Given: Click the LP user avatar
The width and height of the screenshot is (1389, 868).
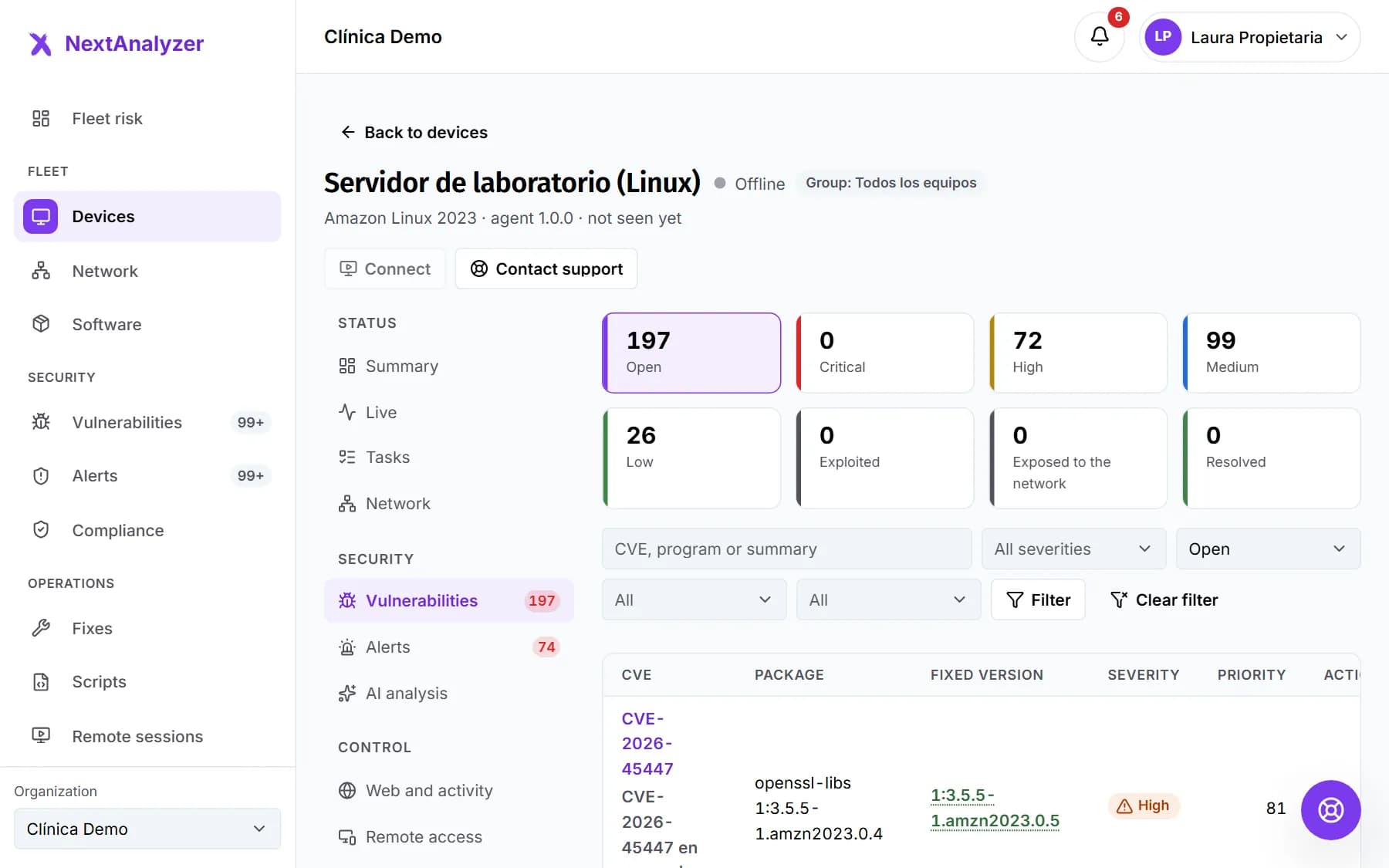Looking at the screenshot, I should pyautogui.click(x=1163, y=37).
